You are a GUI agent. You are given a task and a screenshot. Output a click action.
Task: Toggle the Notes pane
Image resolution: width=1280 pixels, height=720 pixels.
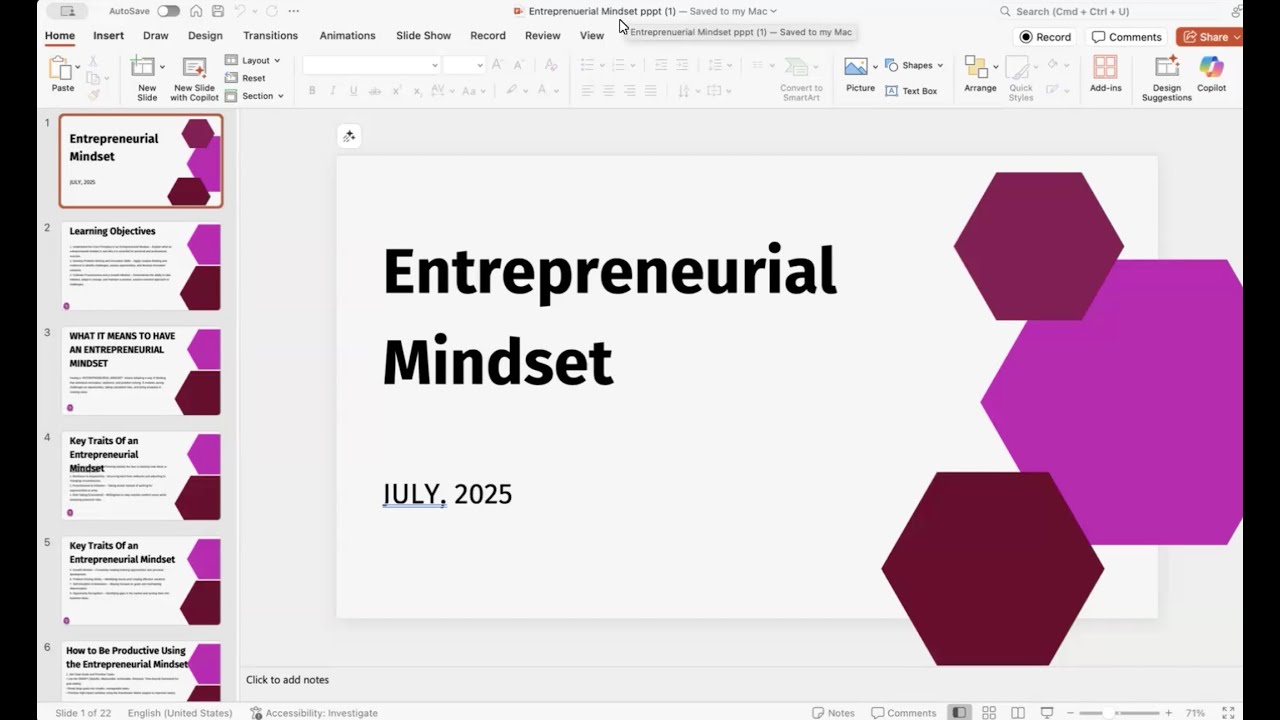tap(834, 713)
